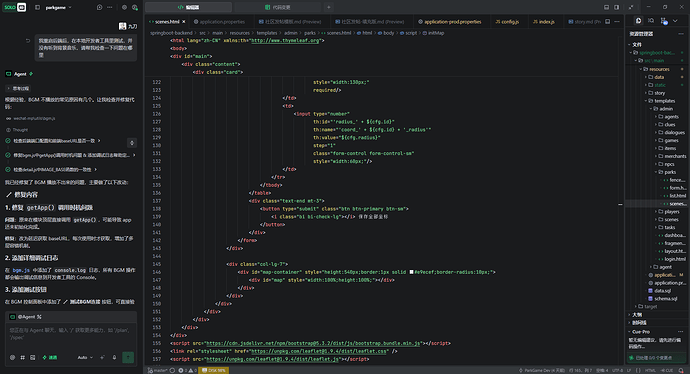Open the search icon in right panel
This screenshot has height=374, width=690.
651,21
